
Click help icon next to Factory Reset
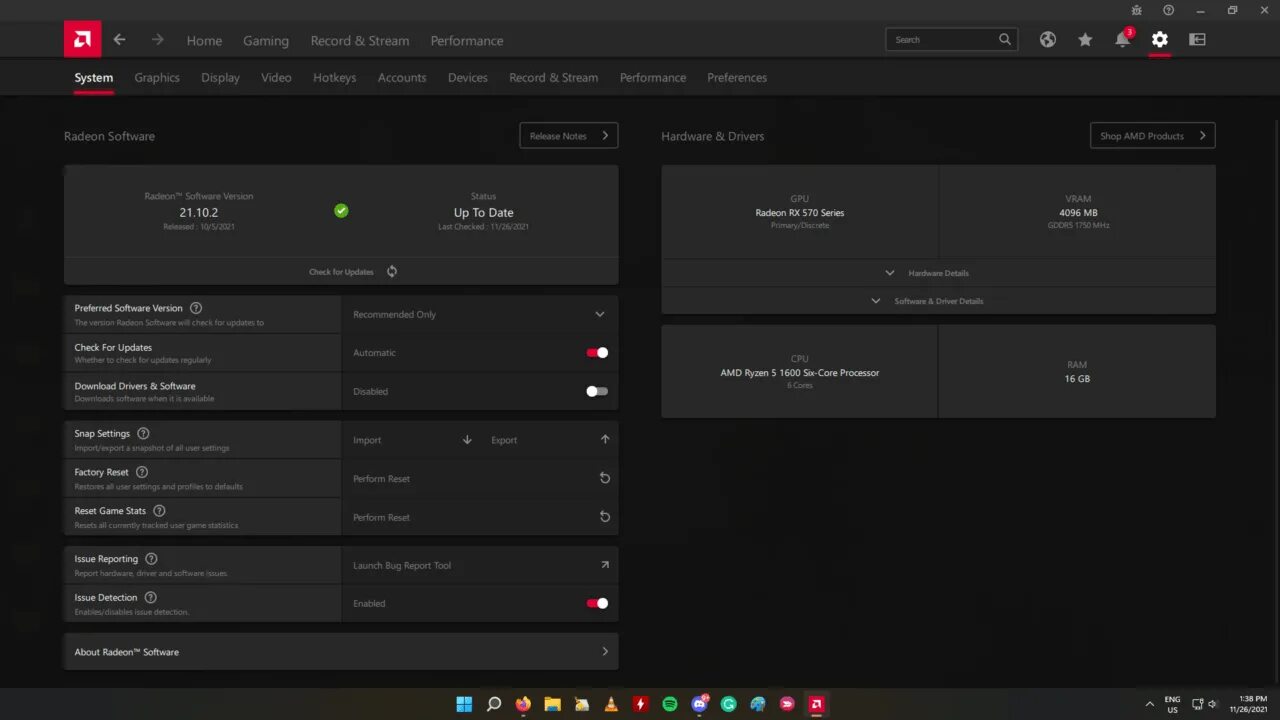pos(142,472)
